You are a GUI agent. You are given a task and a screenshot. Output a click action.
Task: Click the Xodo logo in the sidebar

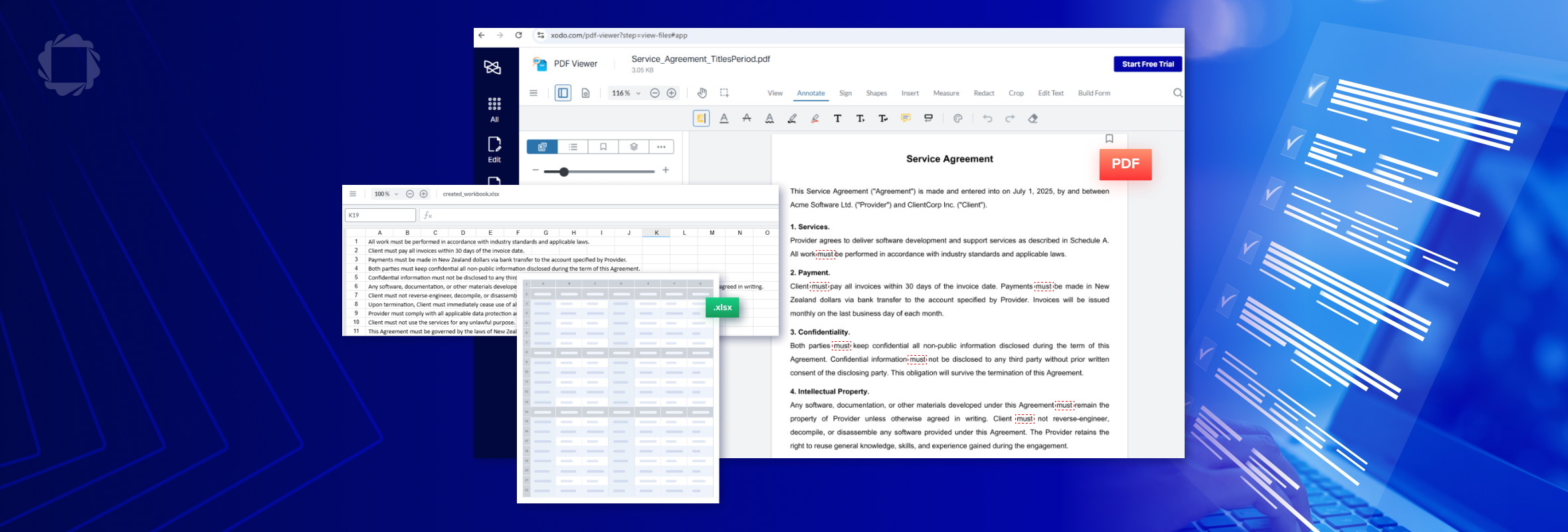[492, 67]
